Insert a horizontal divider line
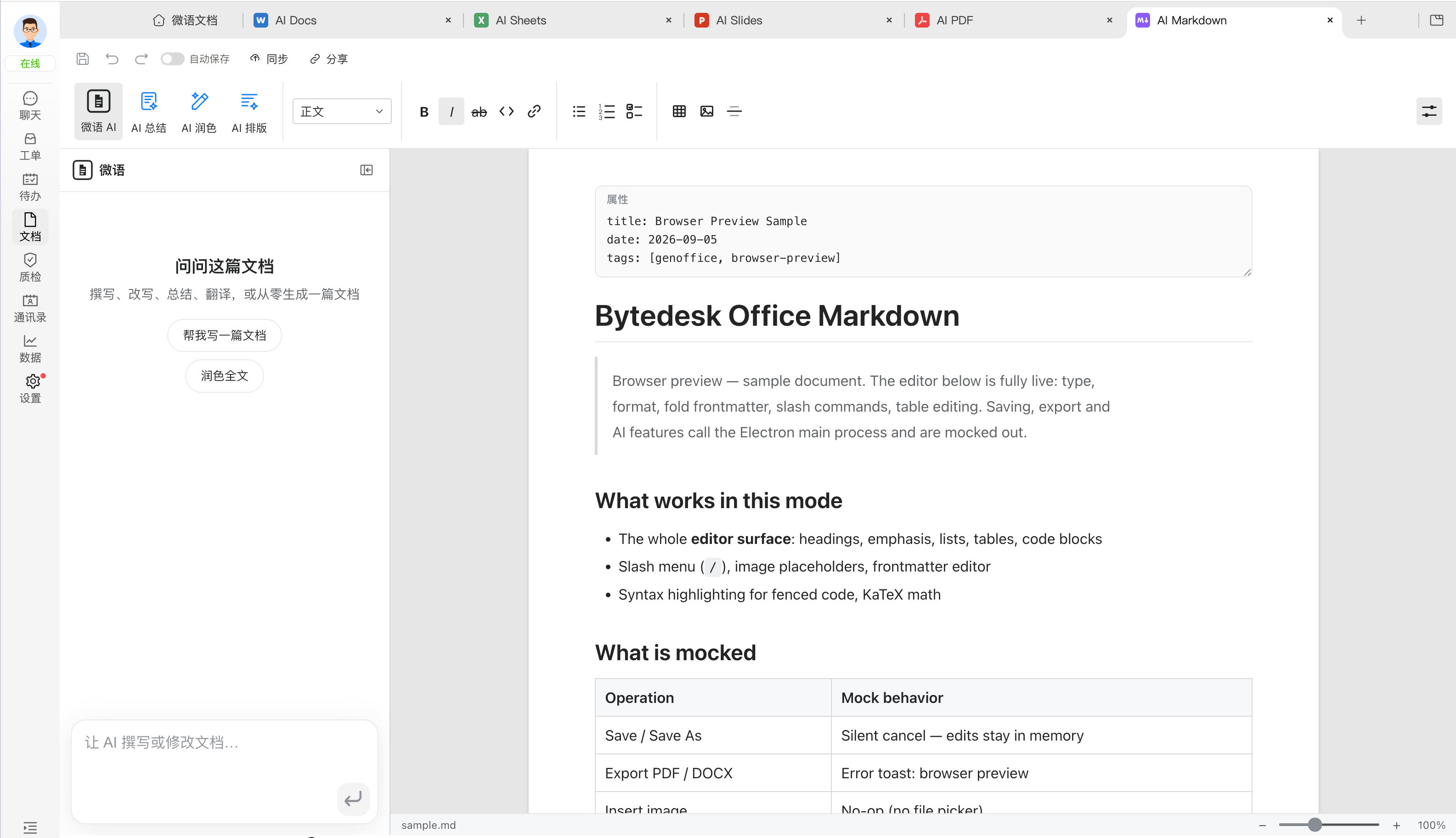This screenshot has width=1456, height=838. pyautogui.click(x=734, y=111)
